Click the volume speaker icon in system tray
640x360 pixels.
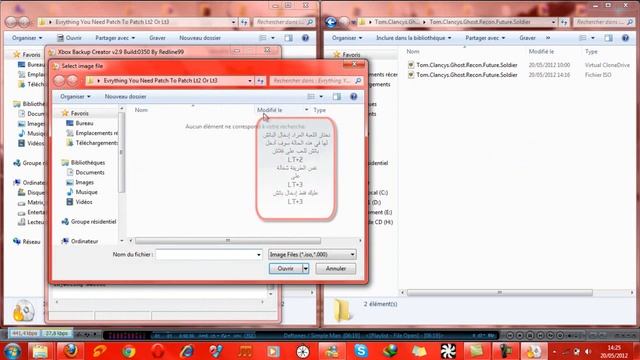coord(588,351)
